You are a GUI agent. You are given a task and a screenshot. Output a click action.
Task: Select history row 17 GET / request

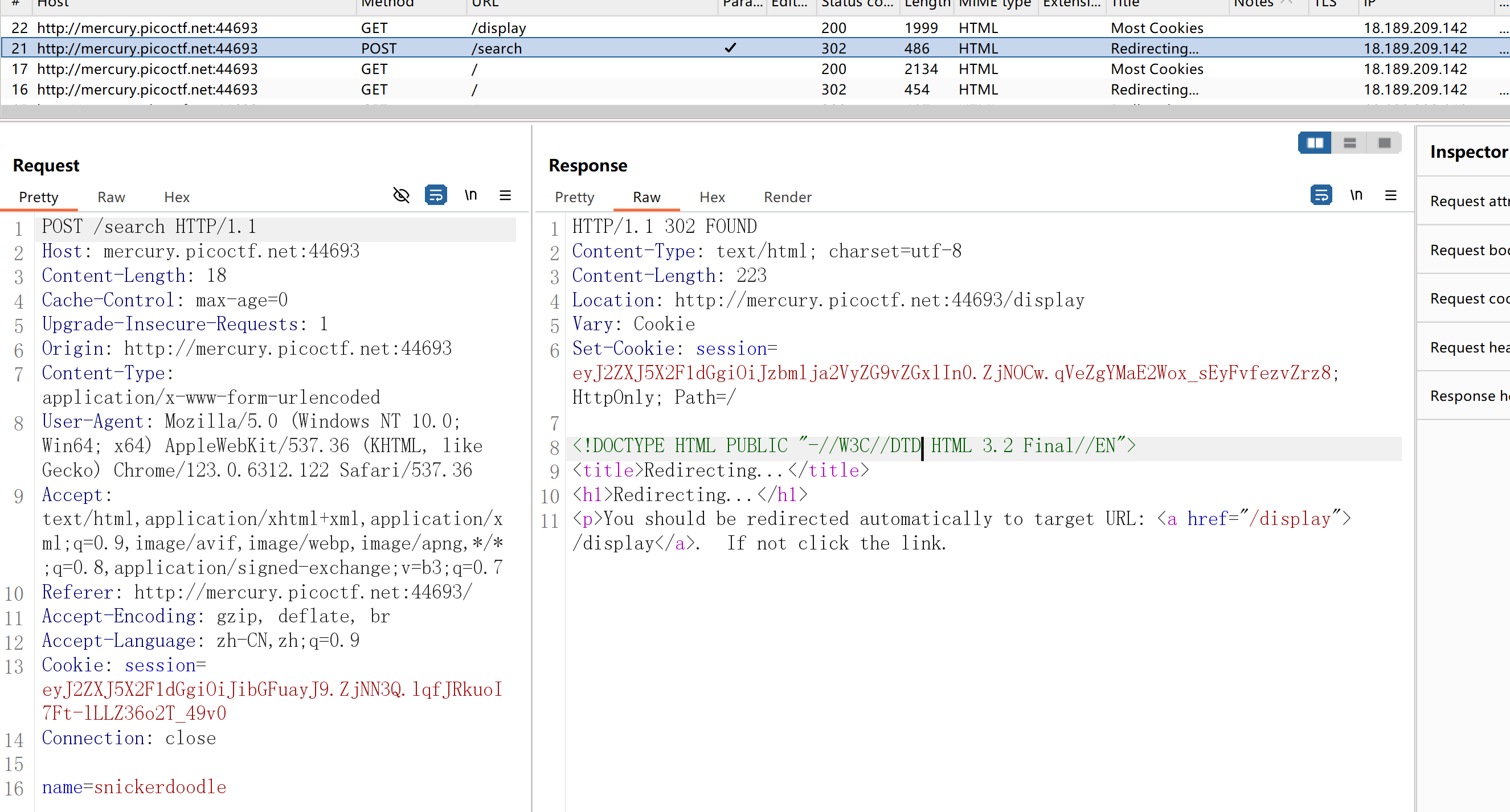pyautogui.click(x=755, y=68)
